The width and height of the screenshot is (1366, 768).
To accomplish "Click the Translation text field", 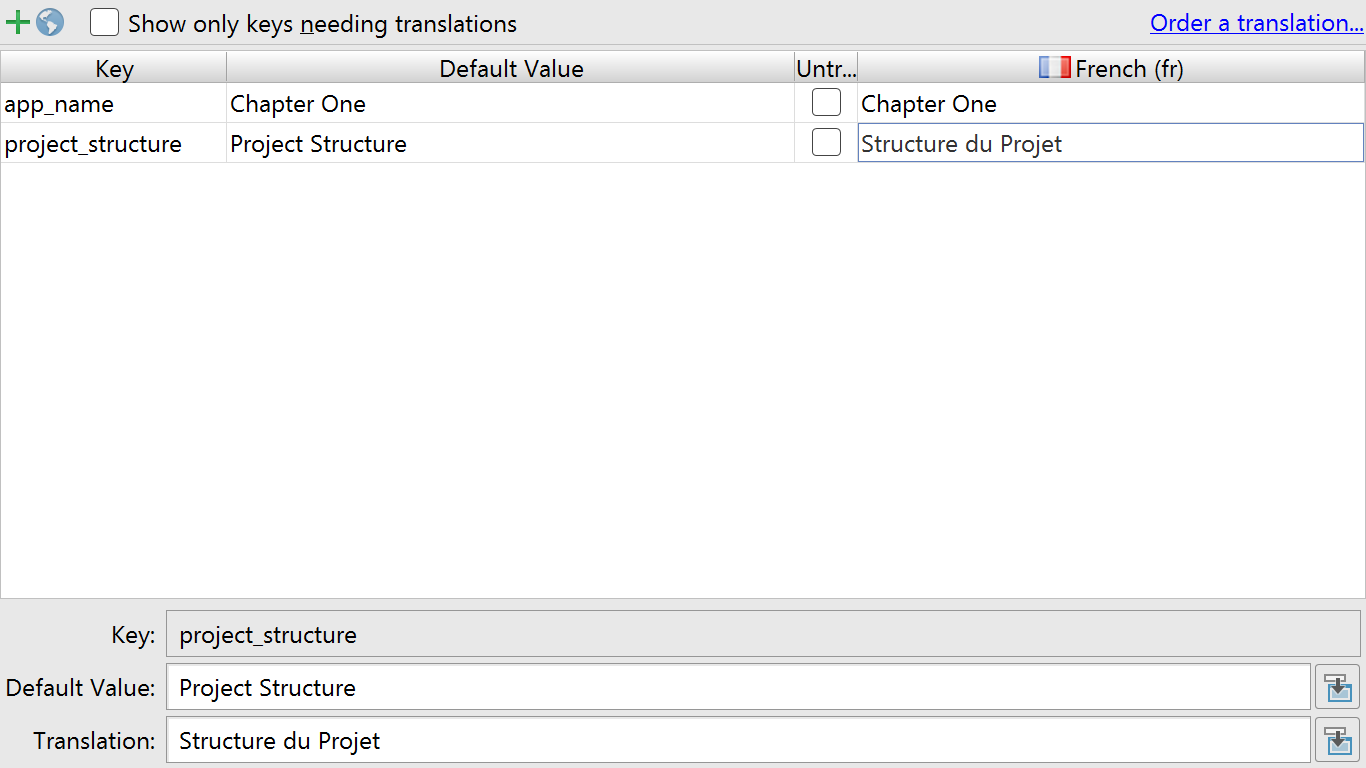I will [x=739, y=740].
